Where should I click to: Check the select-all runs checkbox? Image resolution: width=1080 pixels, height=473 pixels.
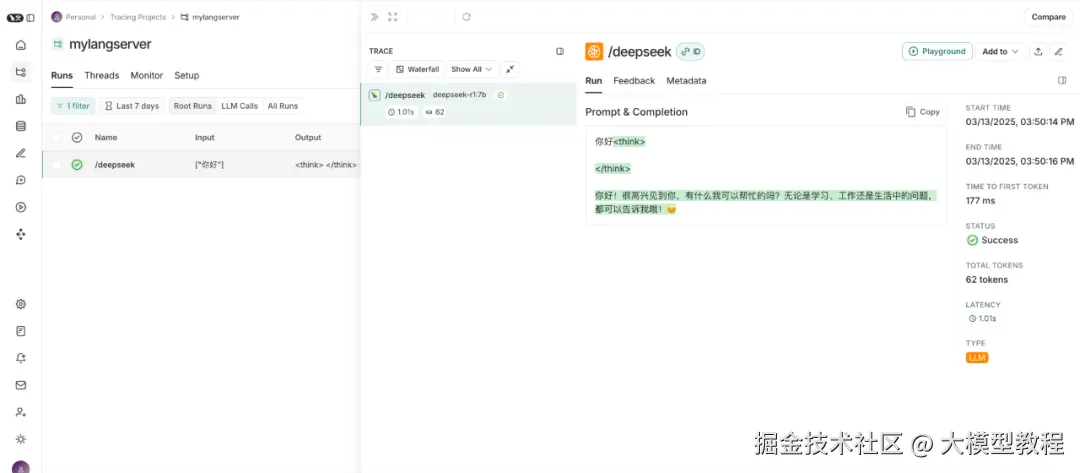(x=56, y=137)
